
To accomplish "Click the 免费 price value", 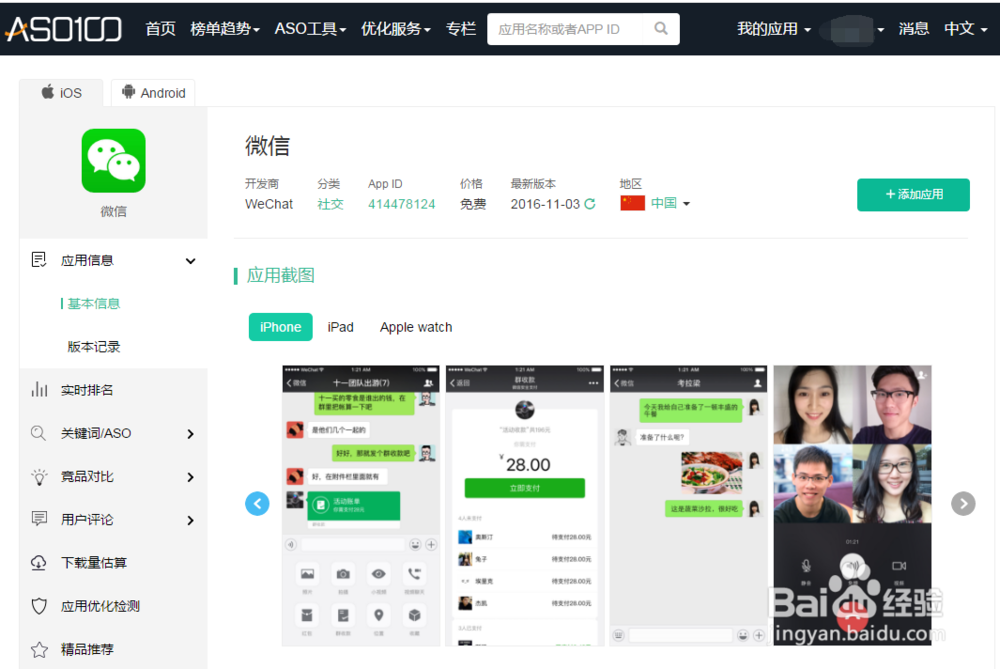I will [x=473, y=204].
